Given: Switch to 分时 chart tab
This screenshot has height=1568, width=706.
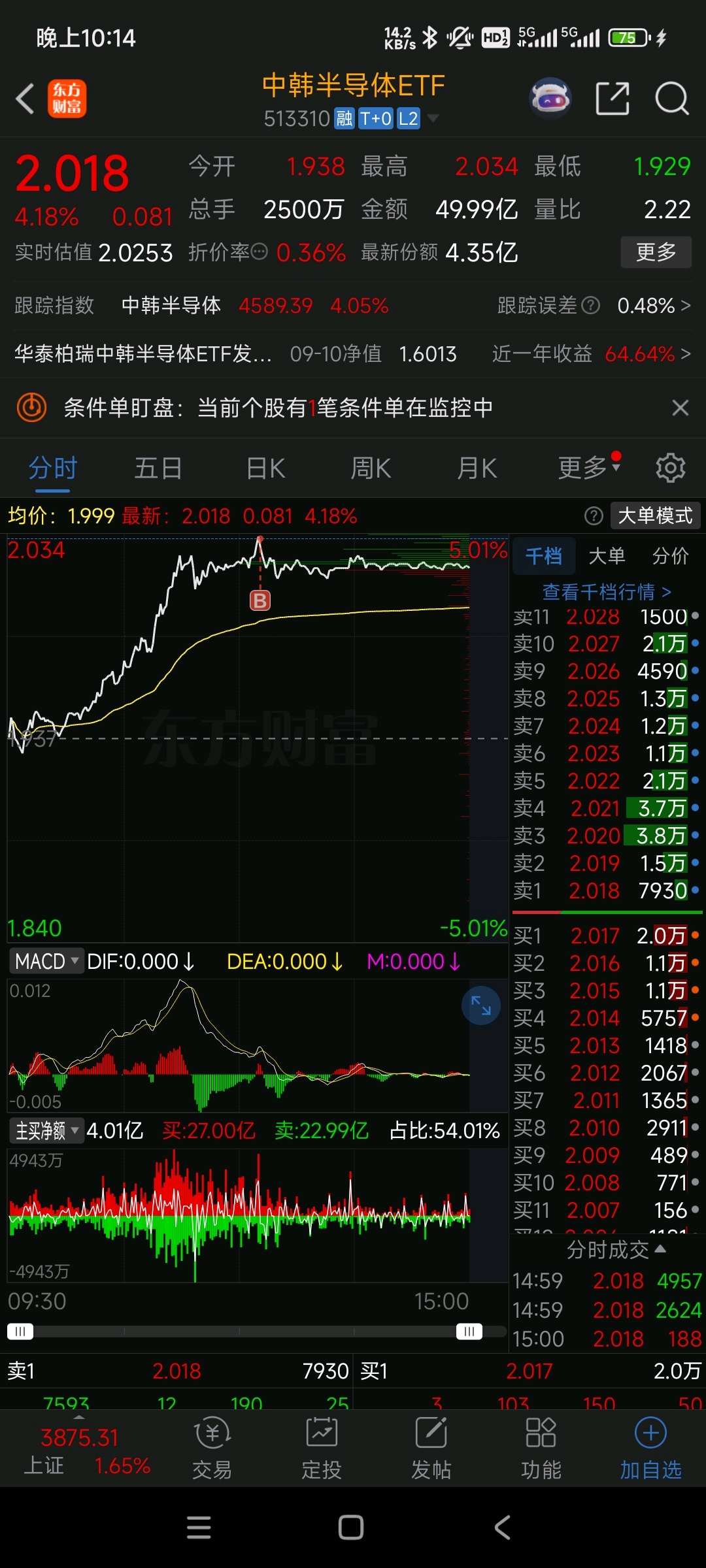Looking at the screenshot, I should pyautogui.click(x=53, y=468).
